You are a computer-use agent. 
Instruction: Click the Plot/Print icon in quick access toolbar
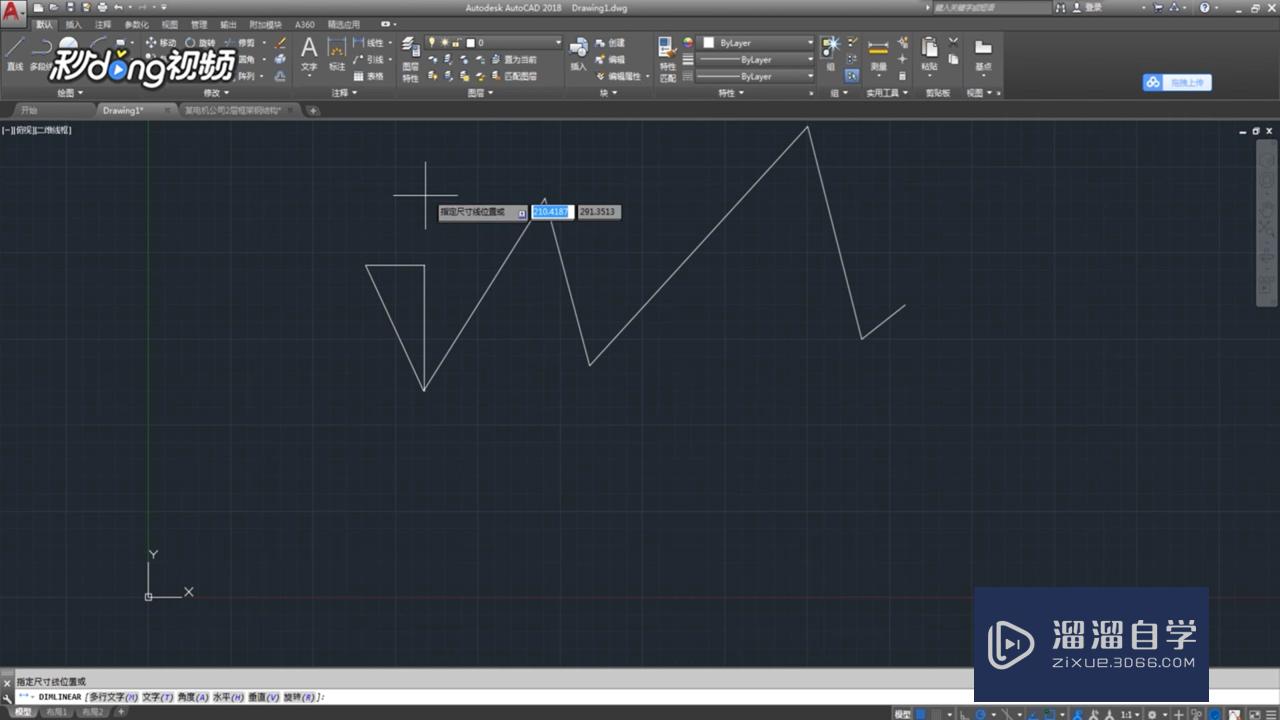point(102,7)
